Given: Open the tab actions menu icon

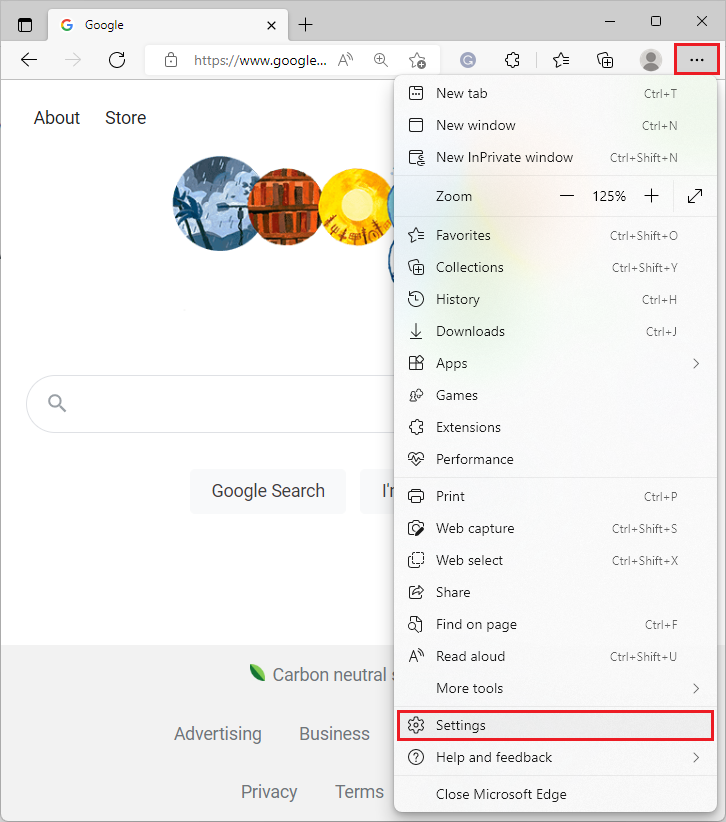Looking at the screenshot, I should point(25,25).
